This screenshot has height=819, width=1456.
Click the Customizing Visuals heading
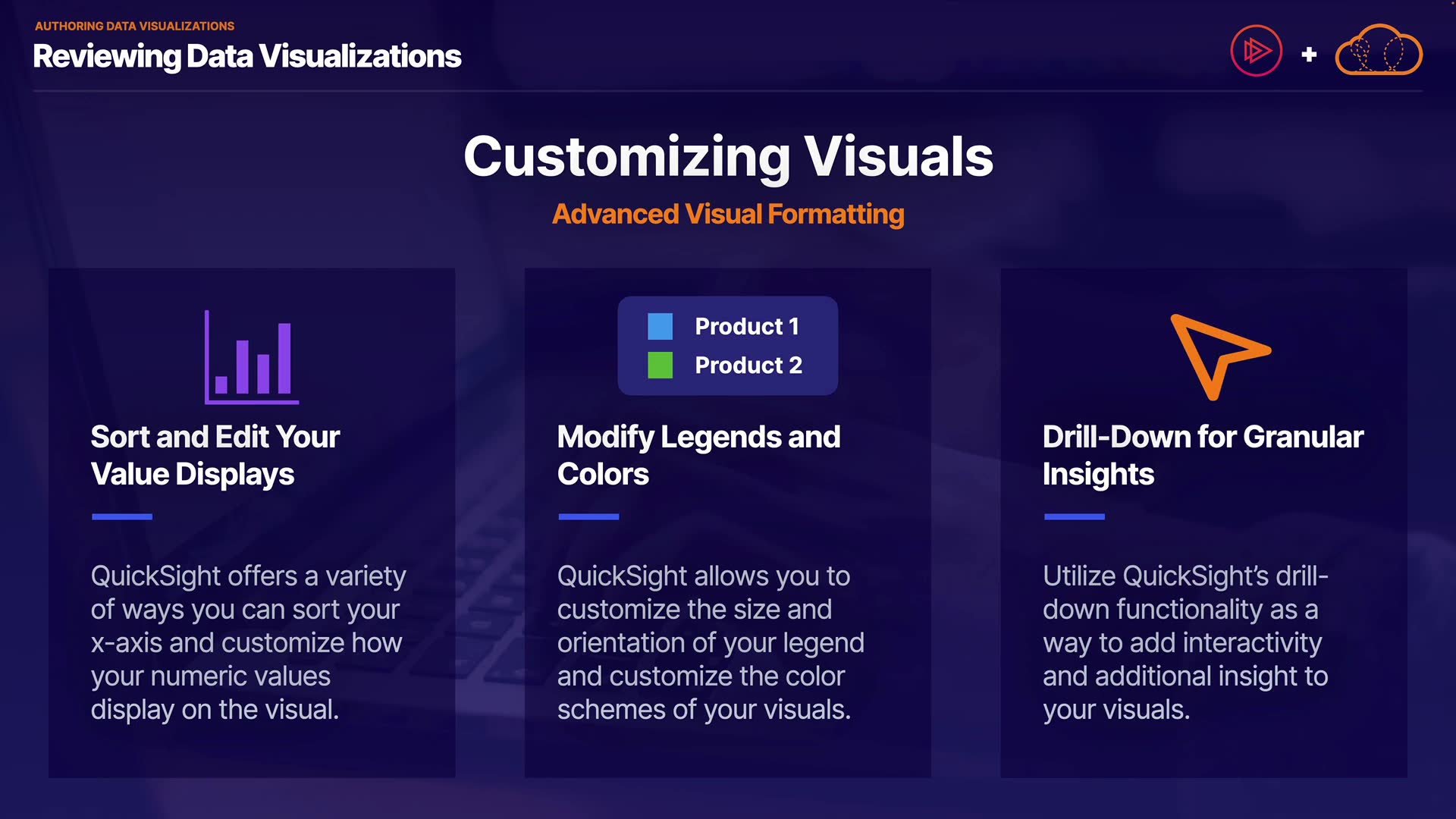(x=728, y=157)
